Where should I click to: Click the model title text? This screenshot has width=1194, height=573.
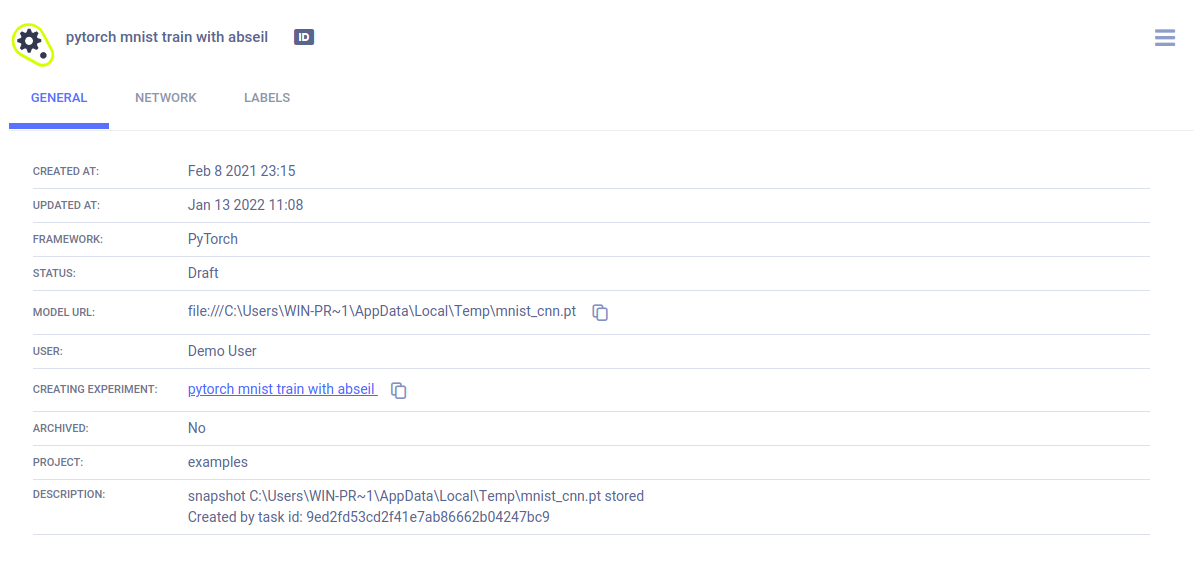(167, 37)
